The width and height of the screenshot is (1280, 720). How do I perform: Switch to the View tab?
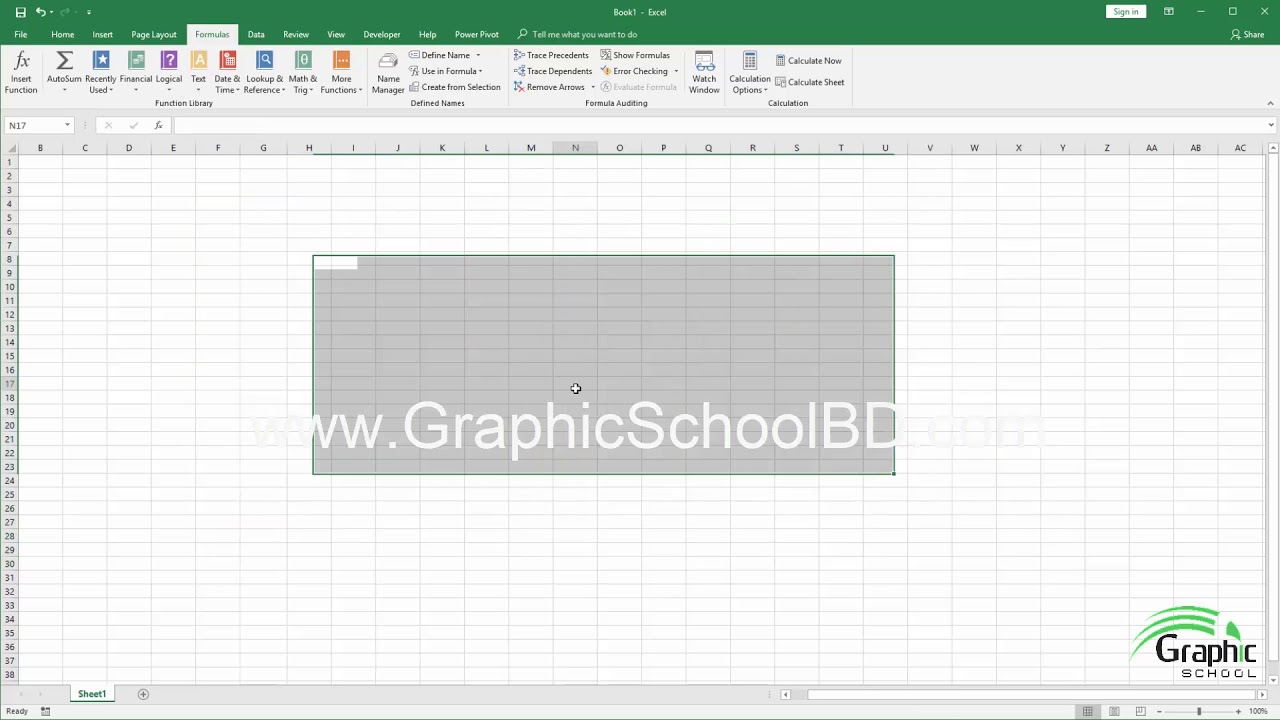pos(336,34)
